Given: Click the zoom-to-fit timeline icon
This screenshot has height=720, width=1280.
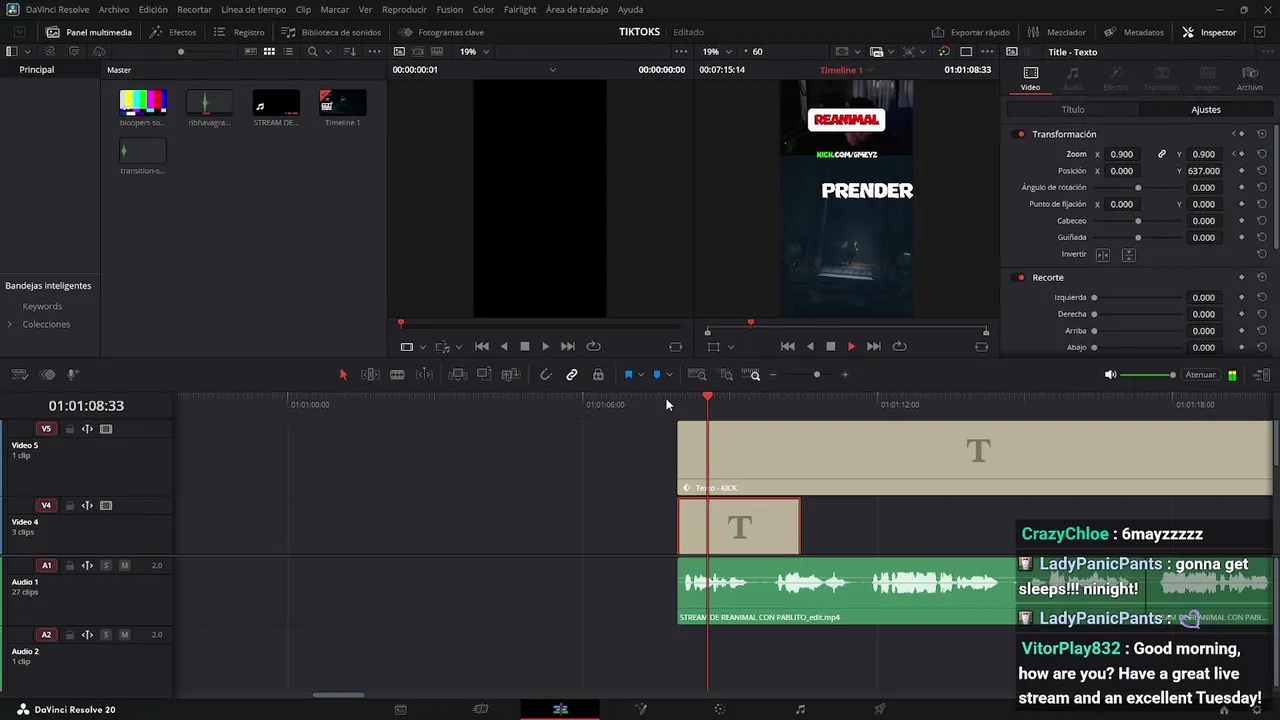Looking at the screenshot, I should tap(697, 375).
